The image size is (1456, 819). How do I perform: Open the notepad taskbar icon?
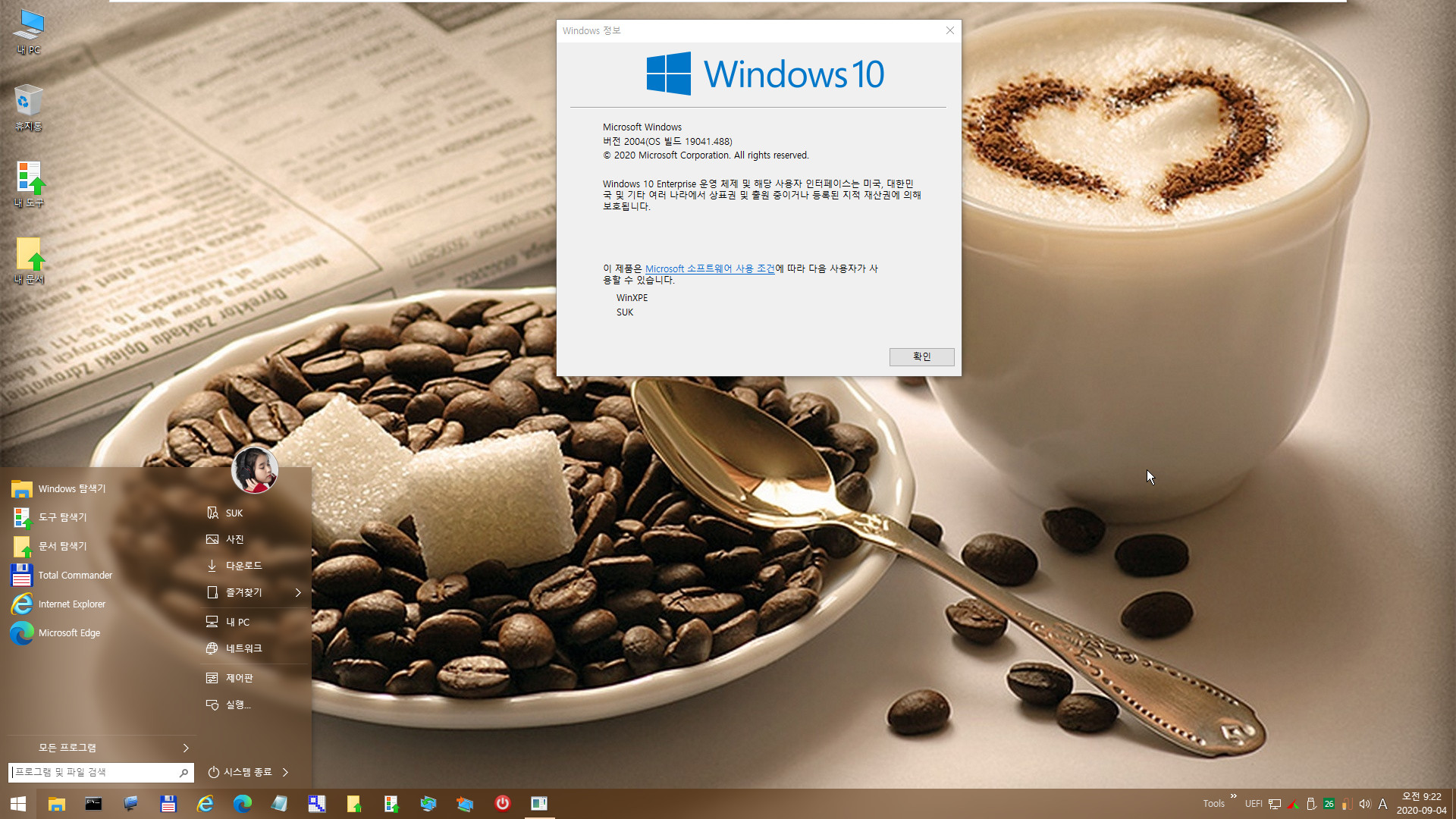[279, 804]
